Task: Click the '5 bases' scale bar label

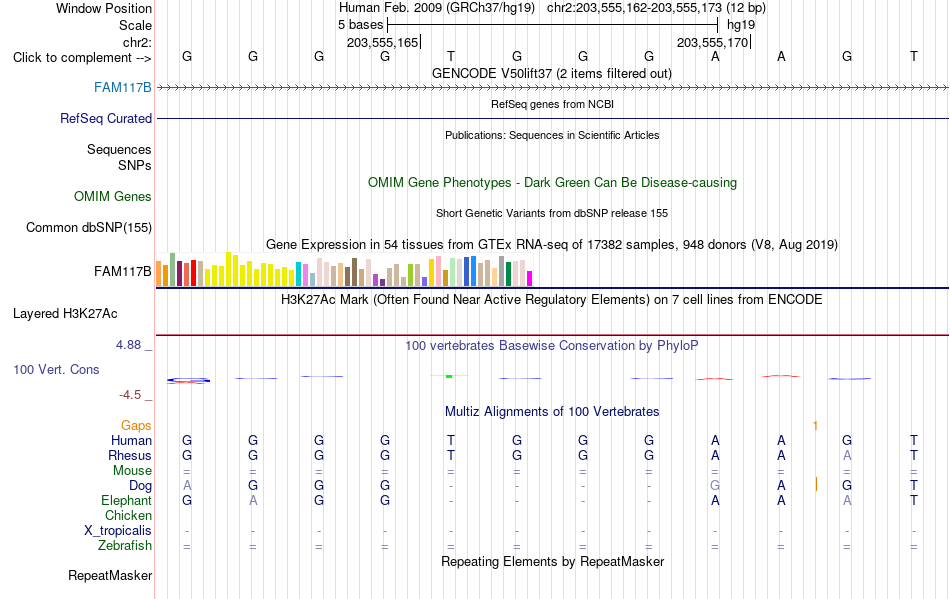Action: click(360, 25)
